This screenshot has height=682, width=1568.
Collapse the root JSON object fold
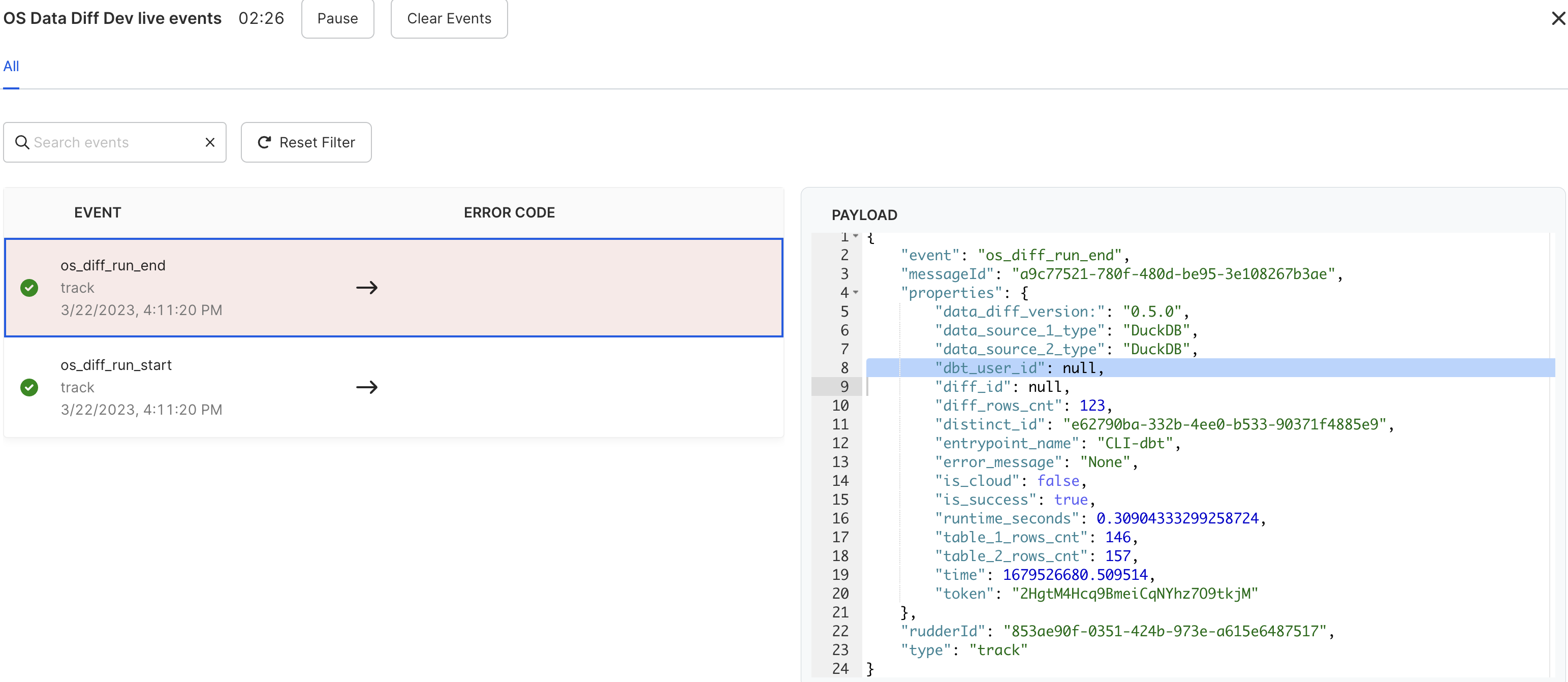(x=856, y=236)
